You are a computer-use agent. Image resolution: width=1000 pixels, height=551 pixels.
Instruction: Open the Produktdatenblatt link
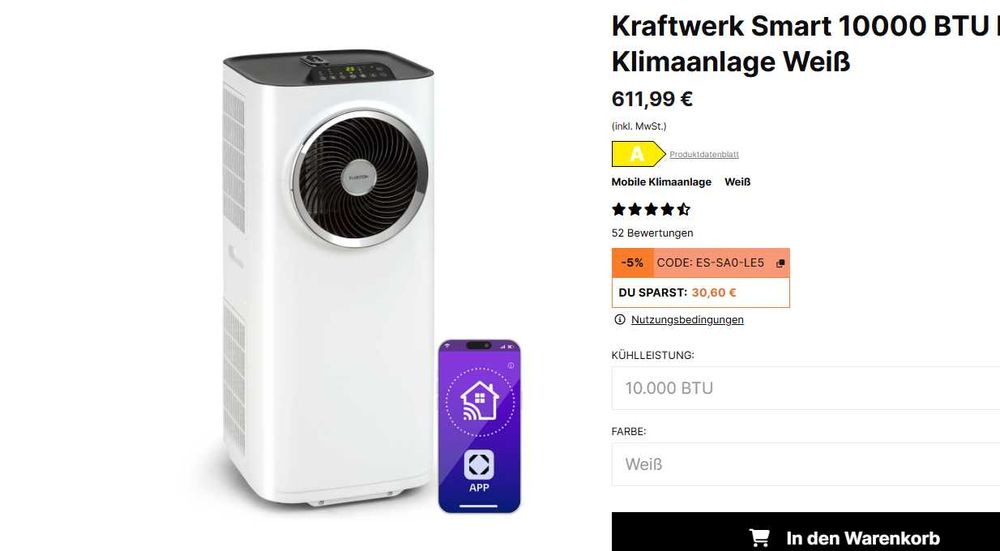(x=704, y=154)
